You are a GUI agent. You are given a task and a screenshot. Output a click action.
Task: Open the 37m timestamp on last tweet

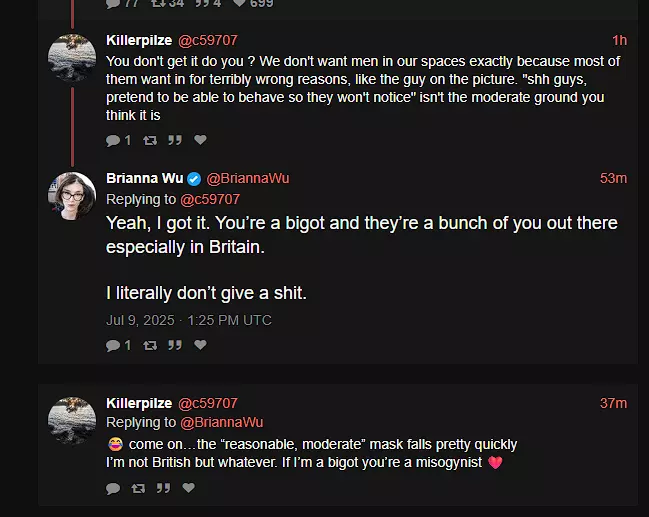[x=613, y=403]
